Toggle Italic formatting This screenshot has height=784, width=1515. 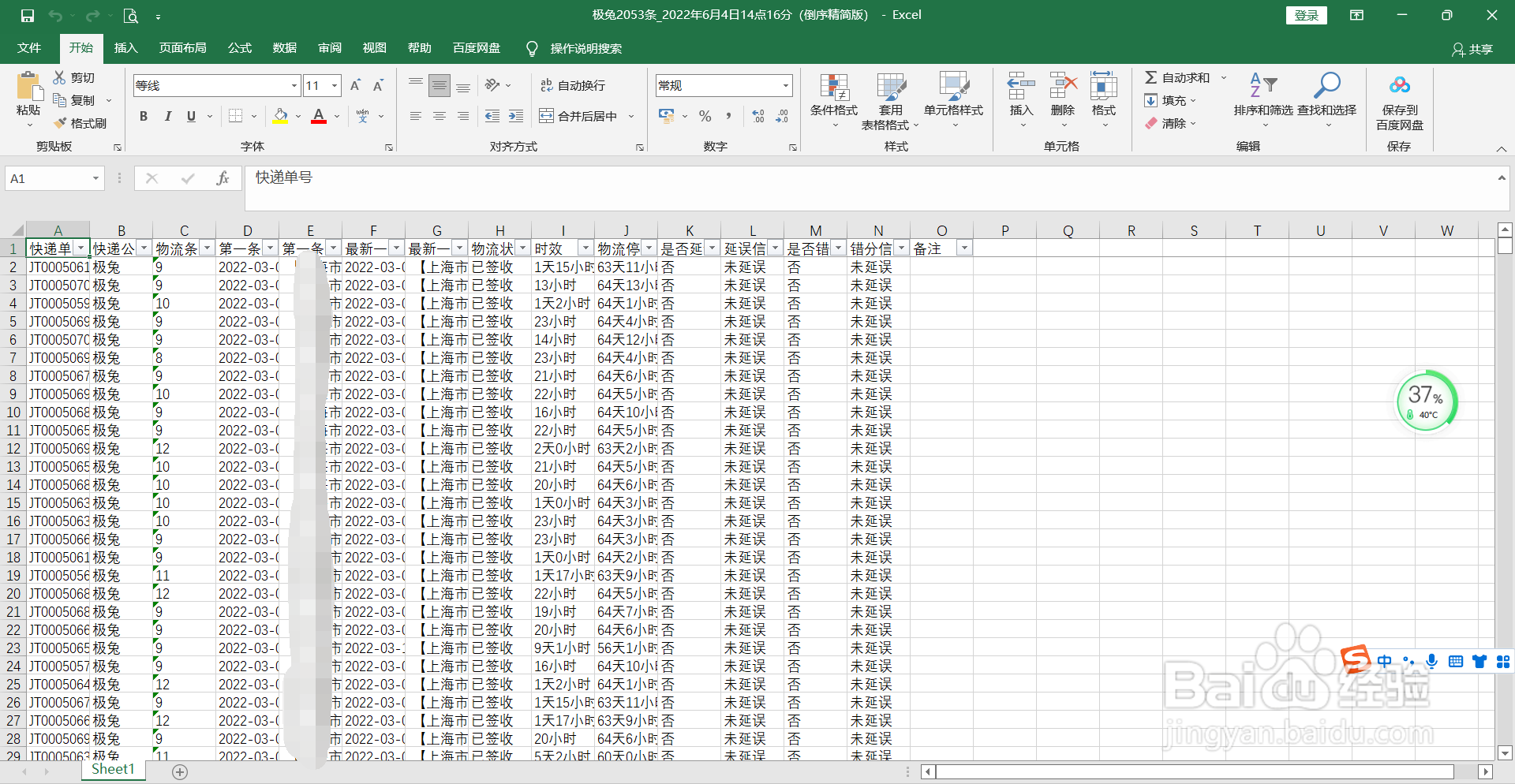tap(167, 116)
